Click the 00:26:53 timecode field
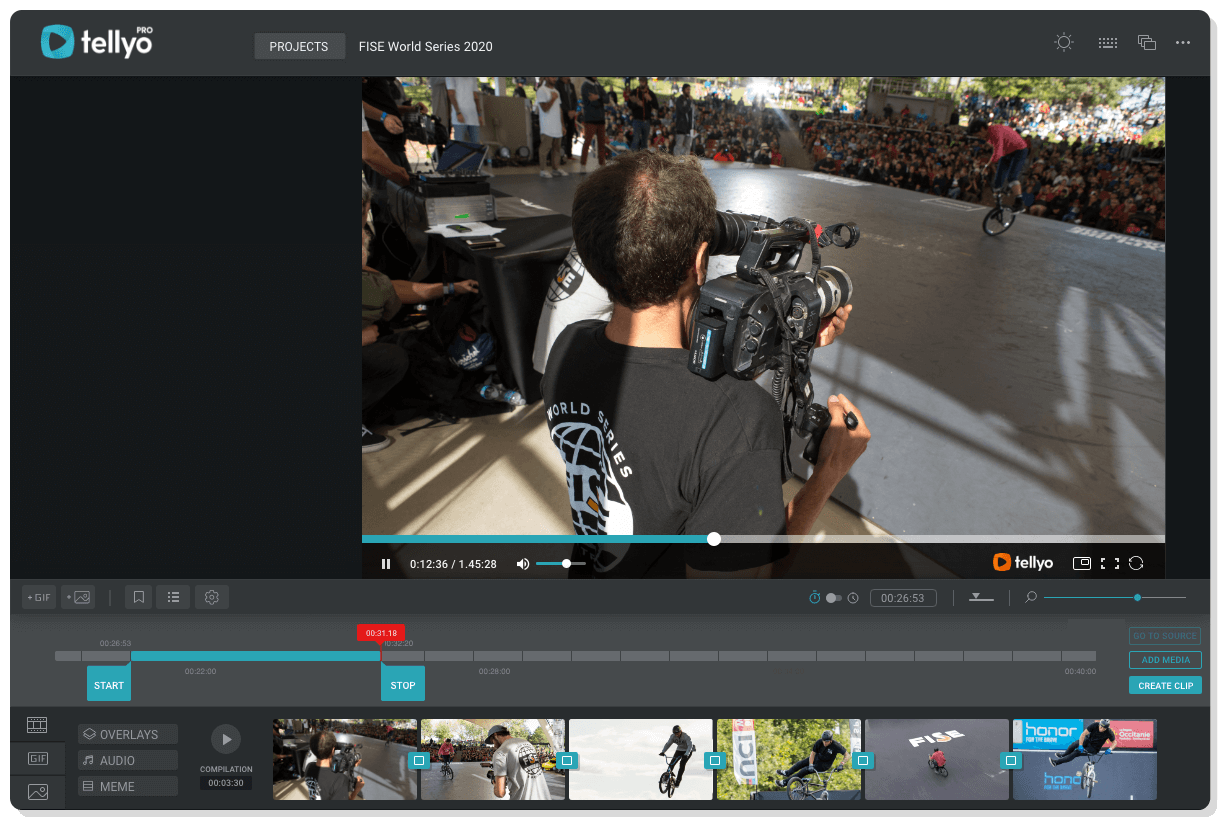1224x820 pixels. [x=903, y=598]
